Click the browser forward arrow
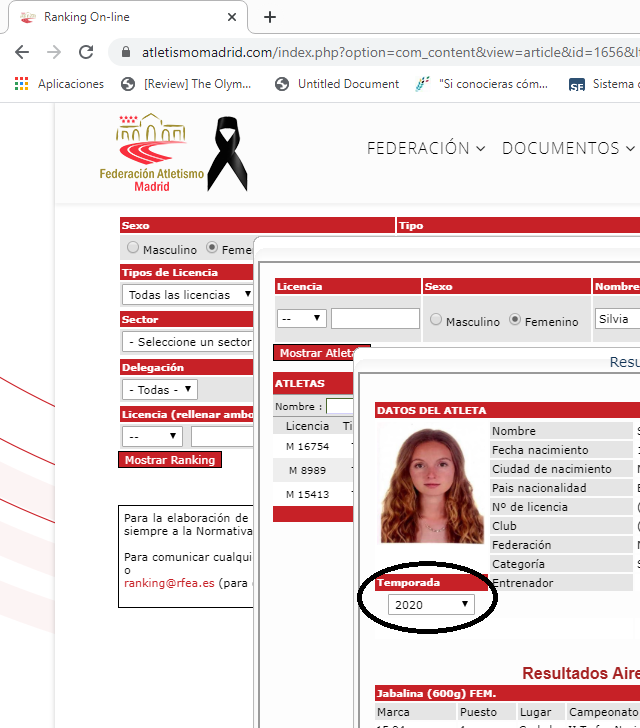Screen dimensions: 640x728 point(54,52)
